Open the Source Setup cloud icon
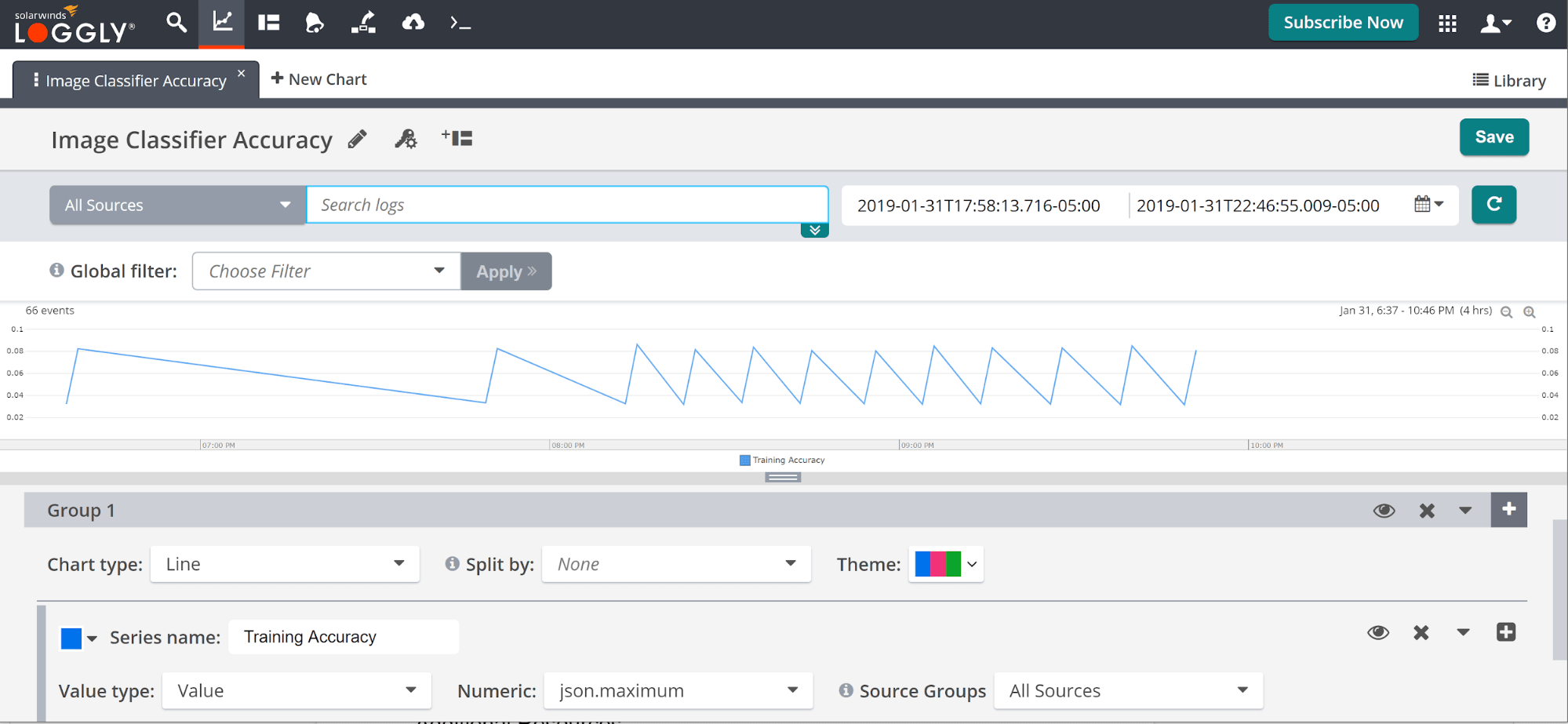 click(413, 23)
